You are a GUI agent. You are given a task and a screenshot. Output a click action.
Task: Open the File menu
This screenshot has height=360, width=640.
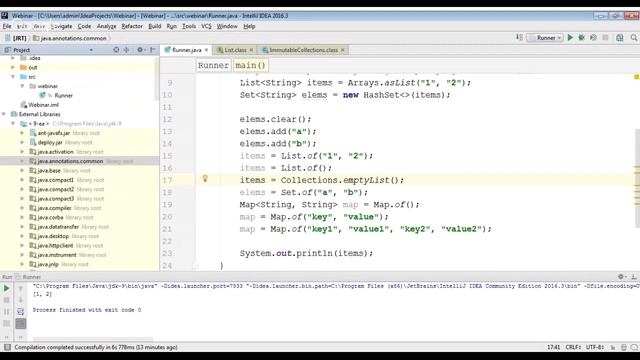pyautogui.click(x=7, y=26)
